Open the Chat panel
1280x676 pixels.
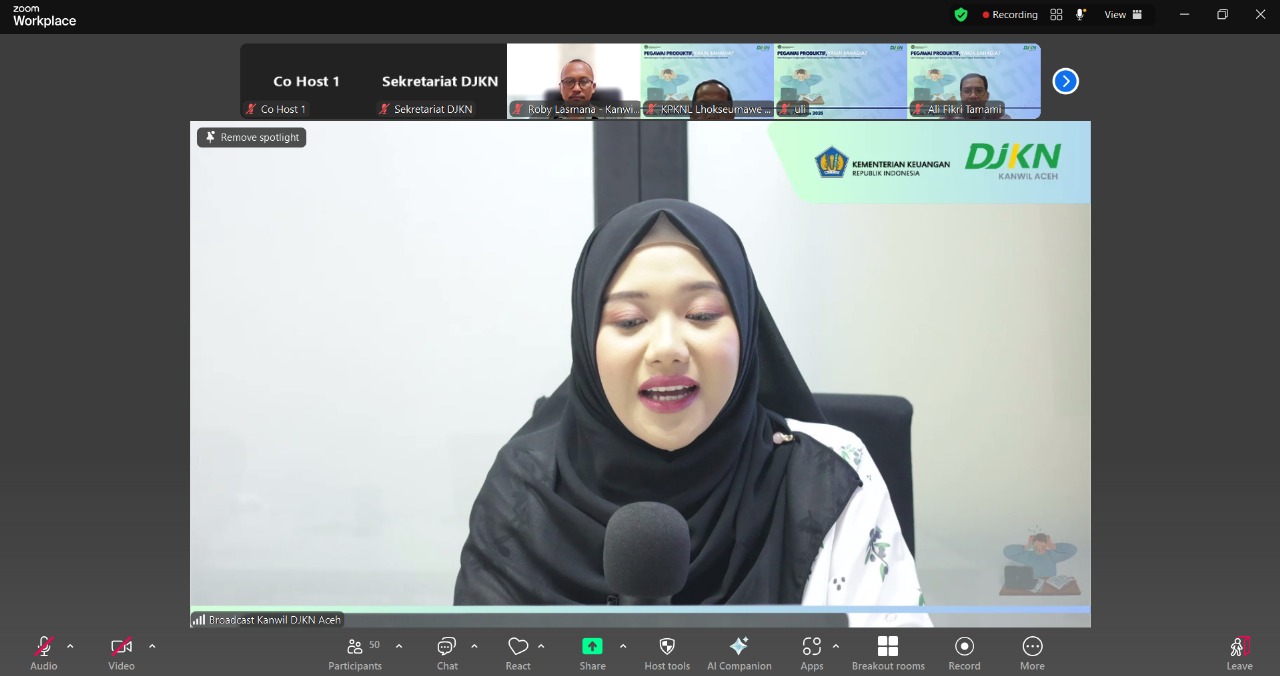coord(447,653)
